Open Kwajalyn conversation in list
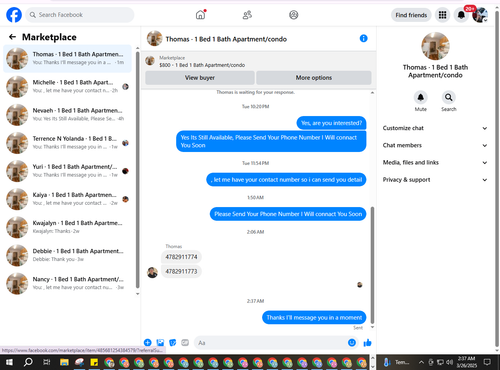The height and width of the screenshot is (370, 500). click(67, 227)
